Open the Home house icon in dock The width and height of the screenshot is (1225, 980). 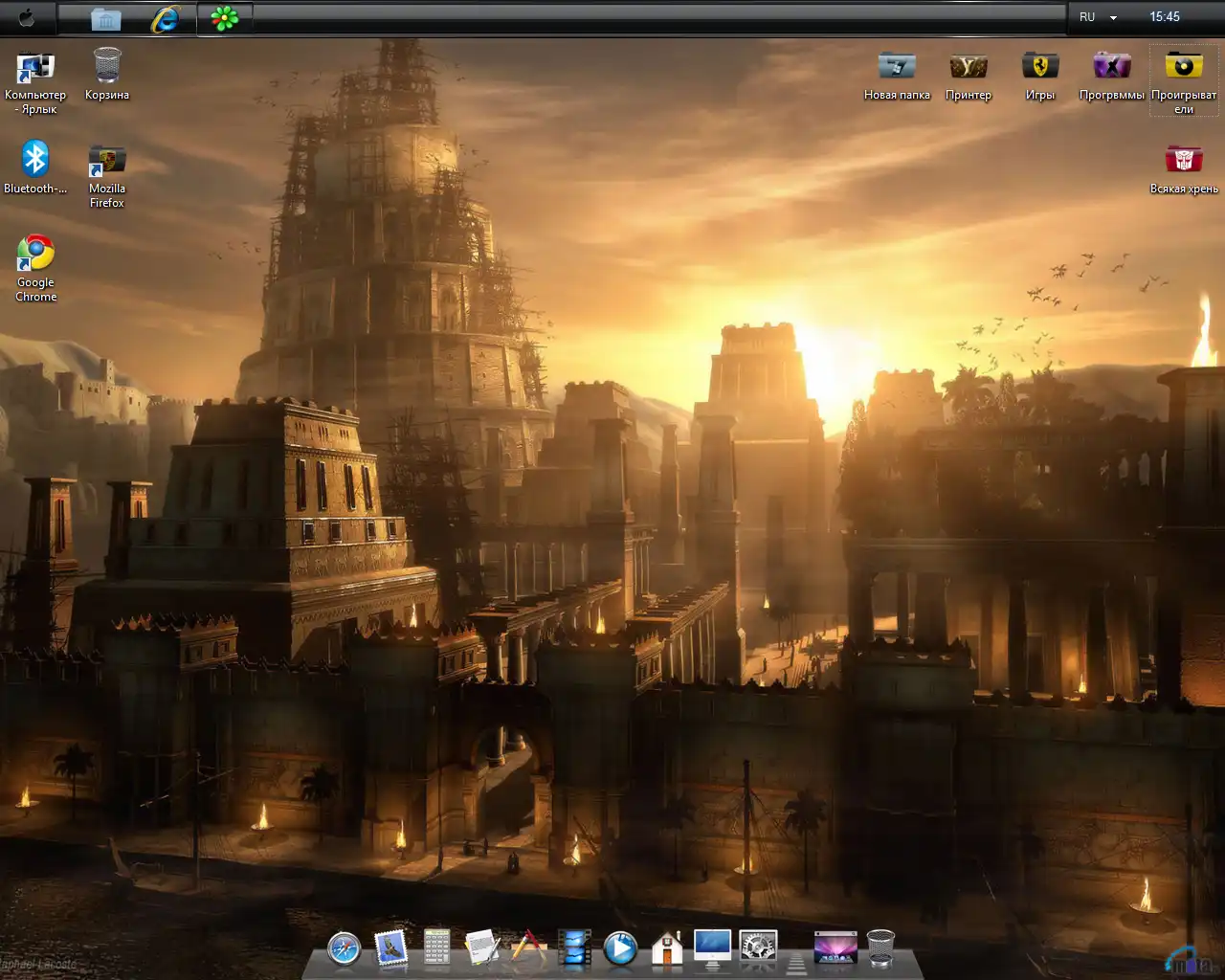pos(667,948)
